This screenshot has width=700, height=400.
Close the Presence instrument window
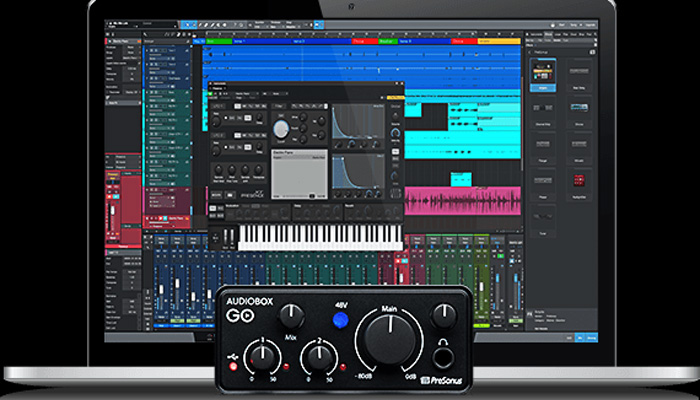point(402,83)
